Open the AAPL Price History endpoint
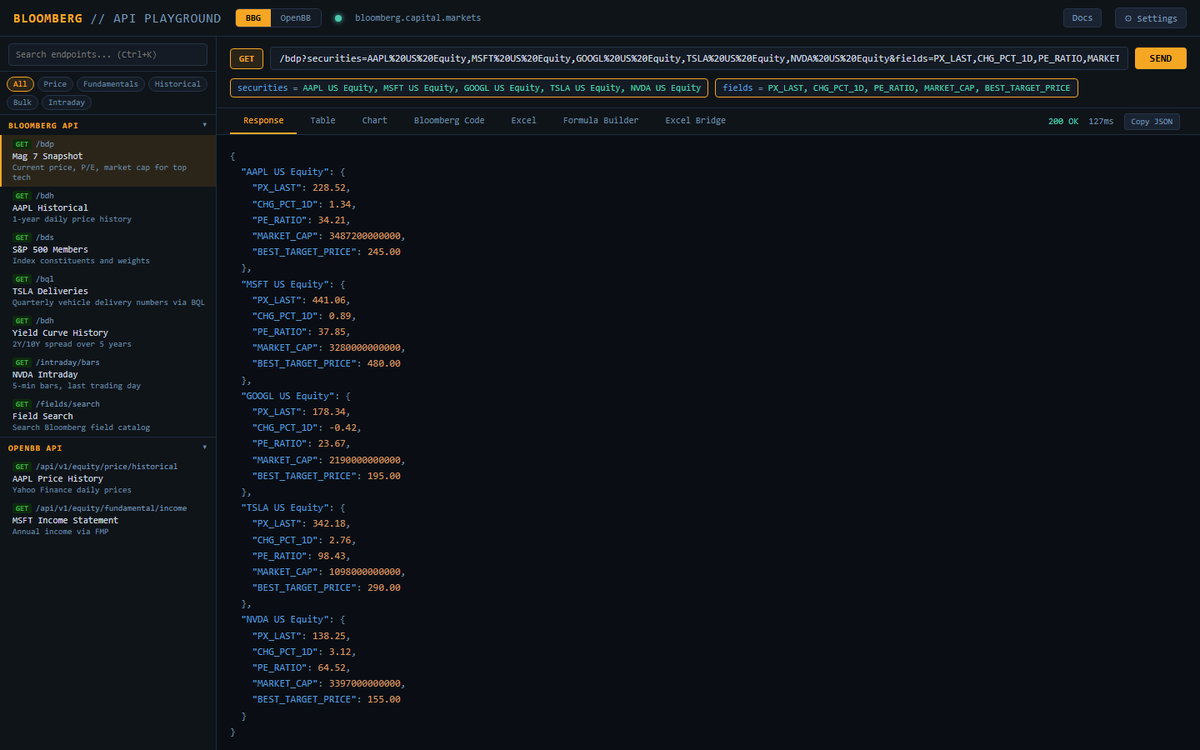The height and width of the screenshot is (750, 1200). coord(108,478)
